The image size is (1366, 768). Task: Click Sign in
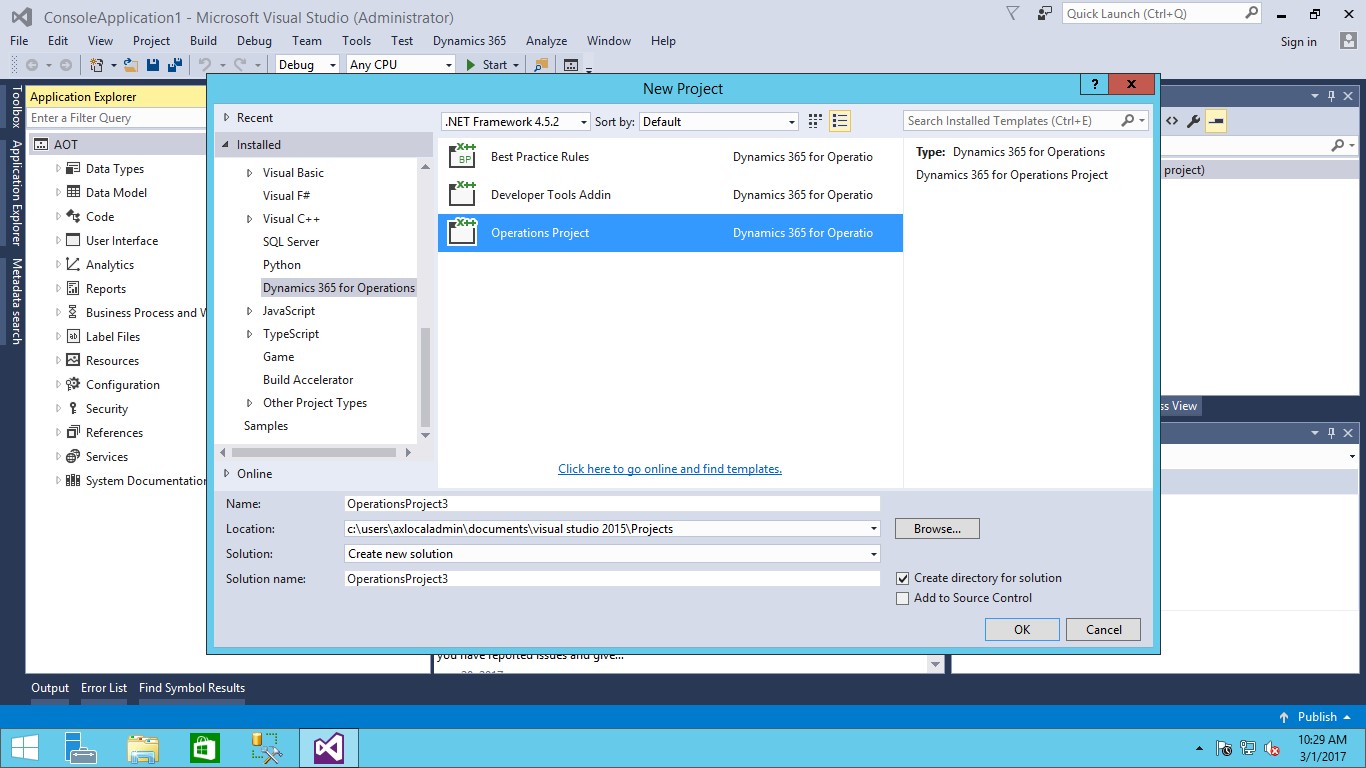(1298, 42)
